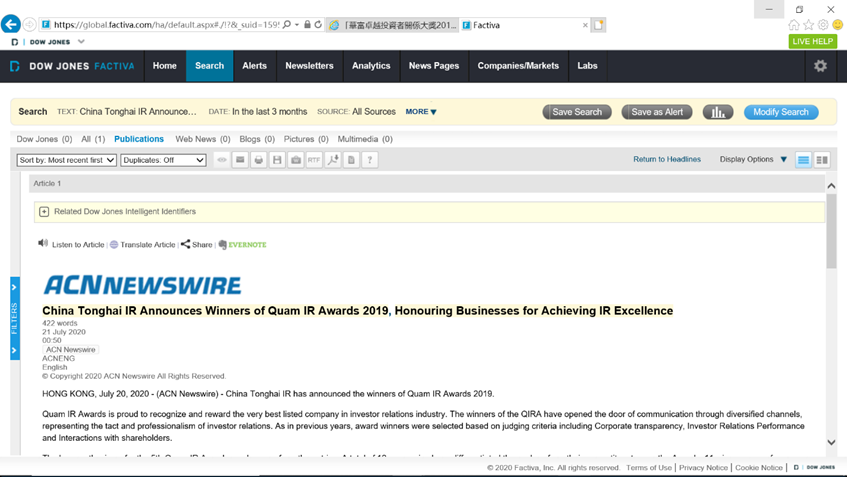This screenshot has width=847, height=477.
Task: Open the chart icon next to Save as Alert
Action: click(x=717, y=112)
